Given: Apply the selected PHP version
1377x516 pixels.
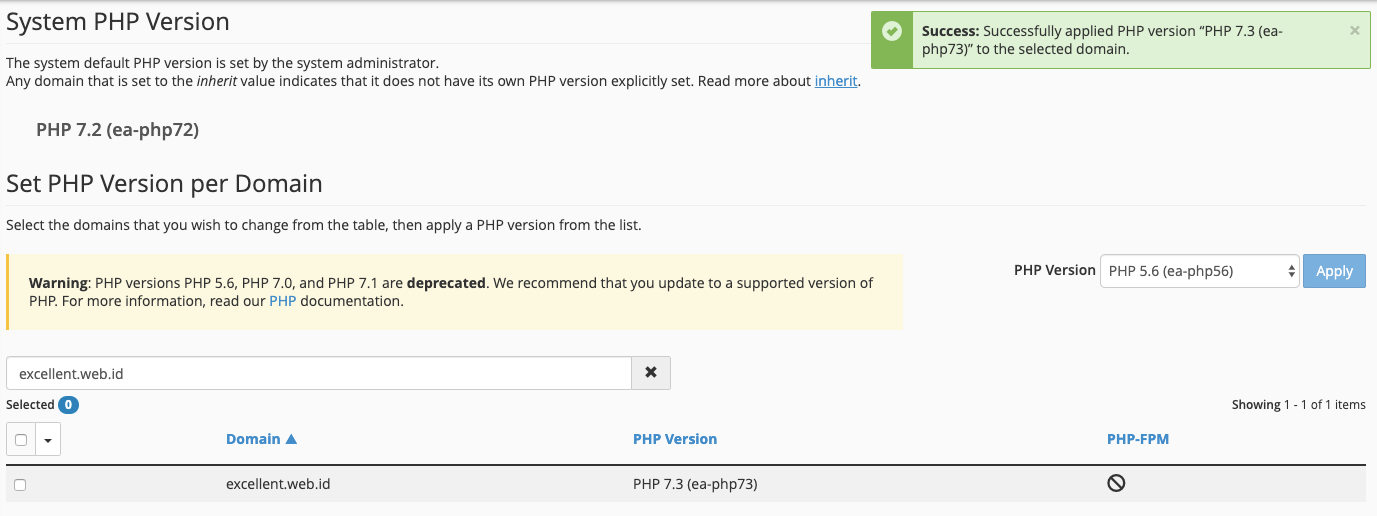Looking at the screenshot, I should 1334,271.
